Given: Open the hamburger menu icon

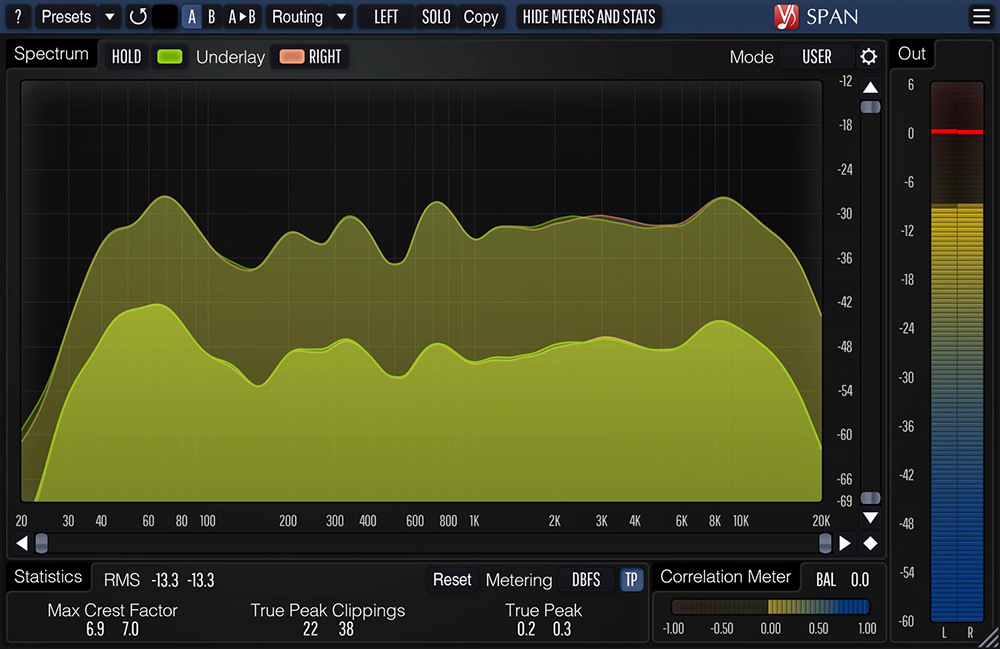Looking at the screenshot, I should [x=981, y=16].
